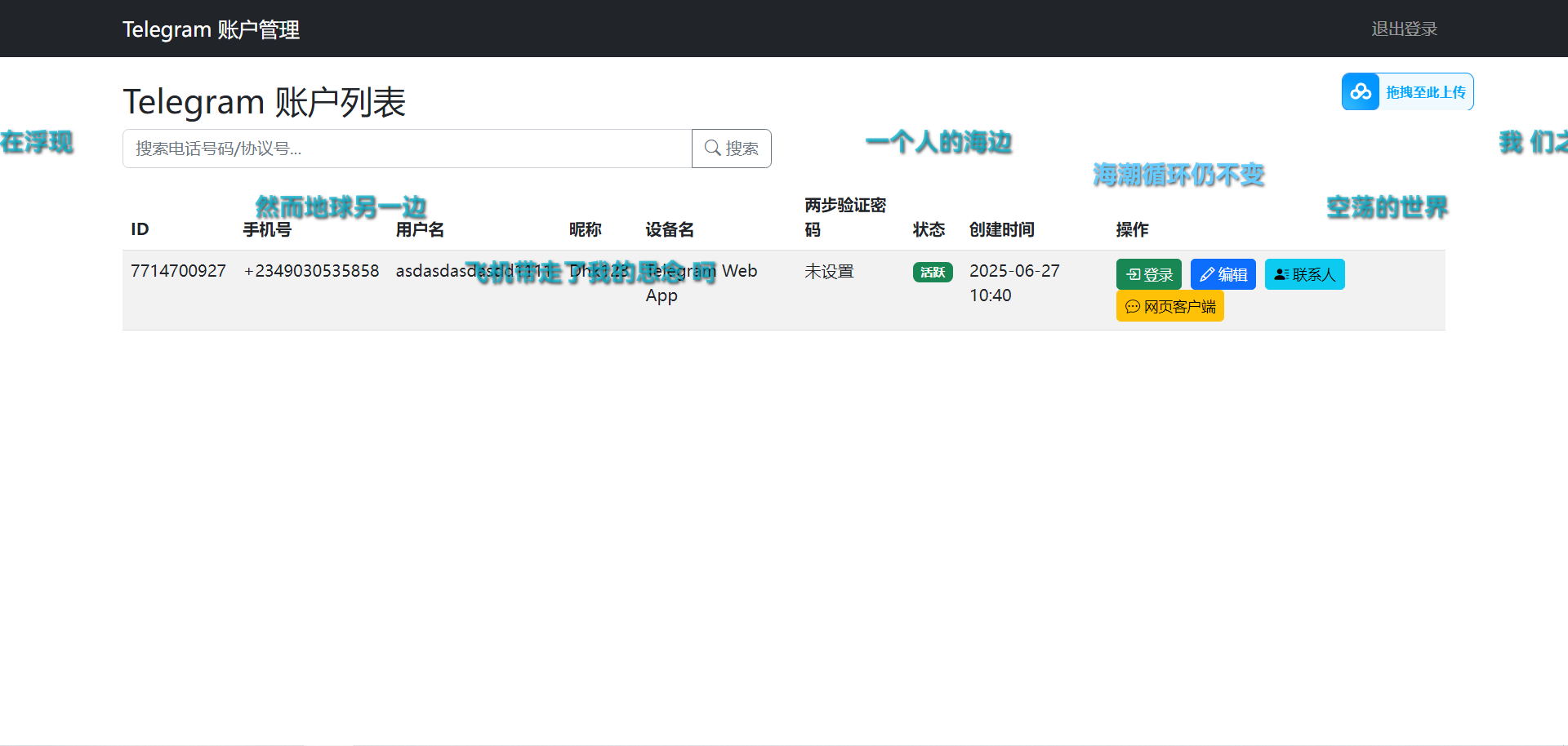Click the 手机号 column header

(267, 229)
